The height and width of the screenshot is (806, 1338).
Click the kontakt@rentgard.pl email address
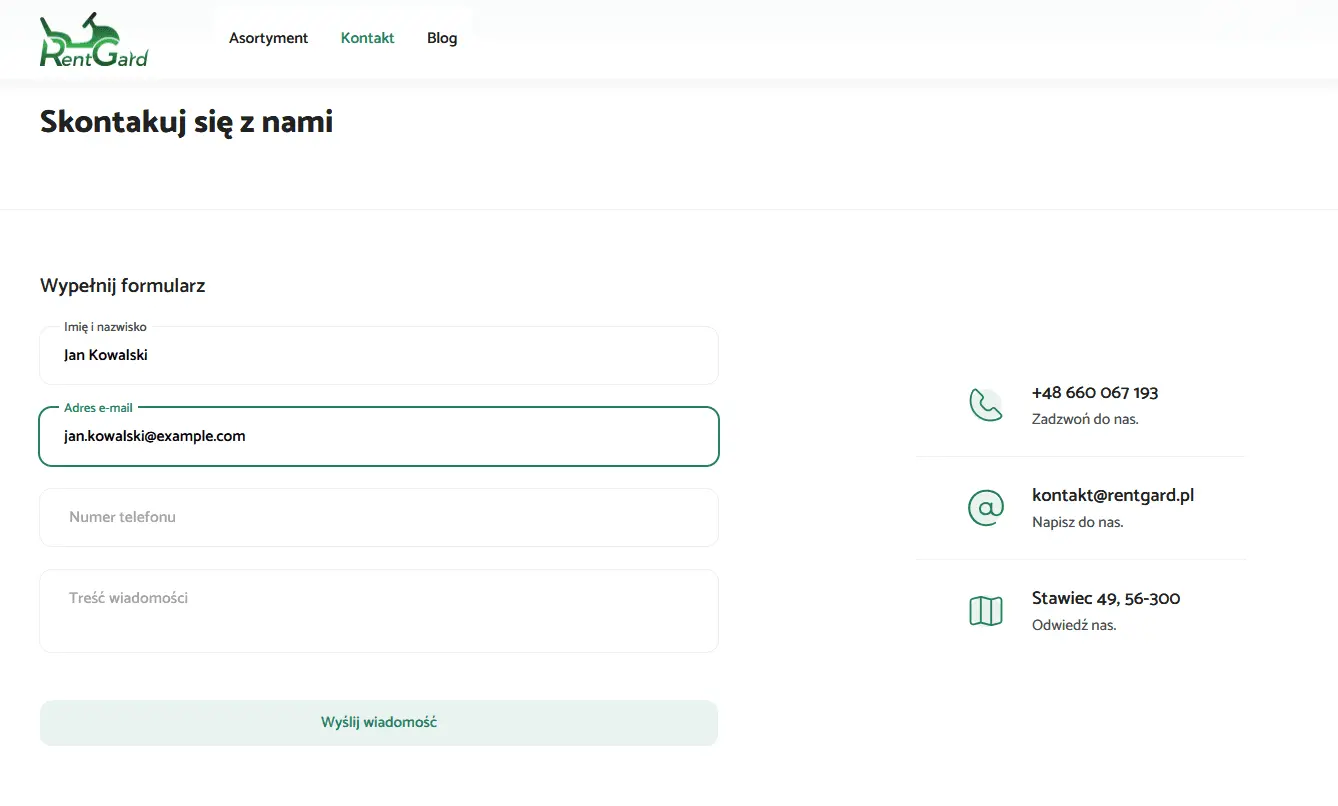(1112, 495)
